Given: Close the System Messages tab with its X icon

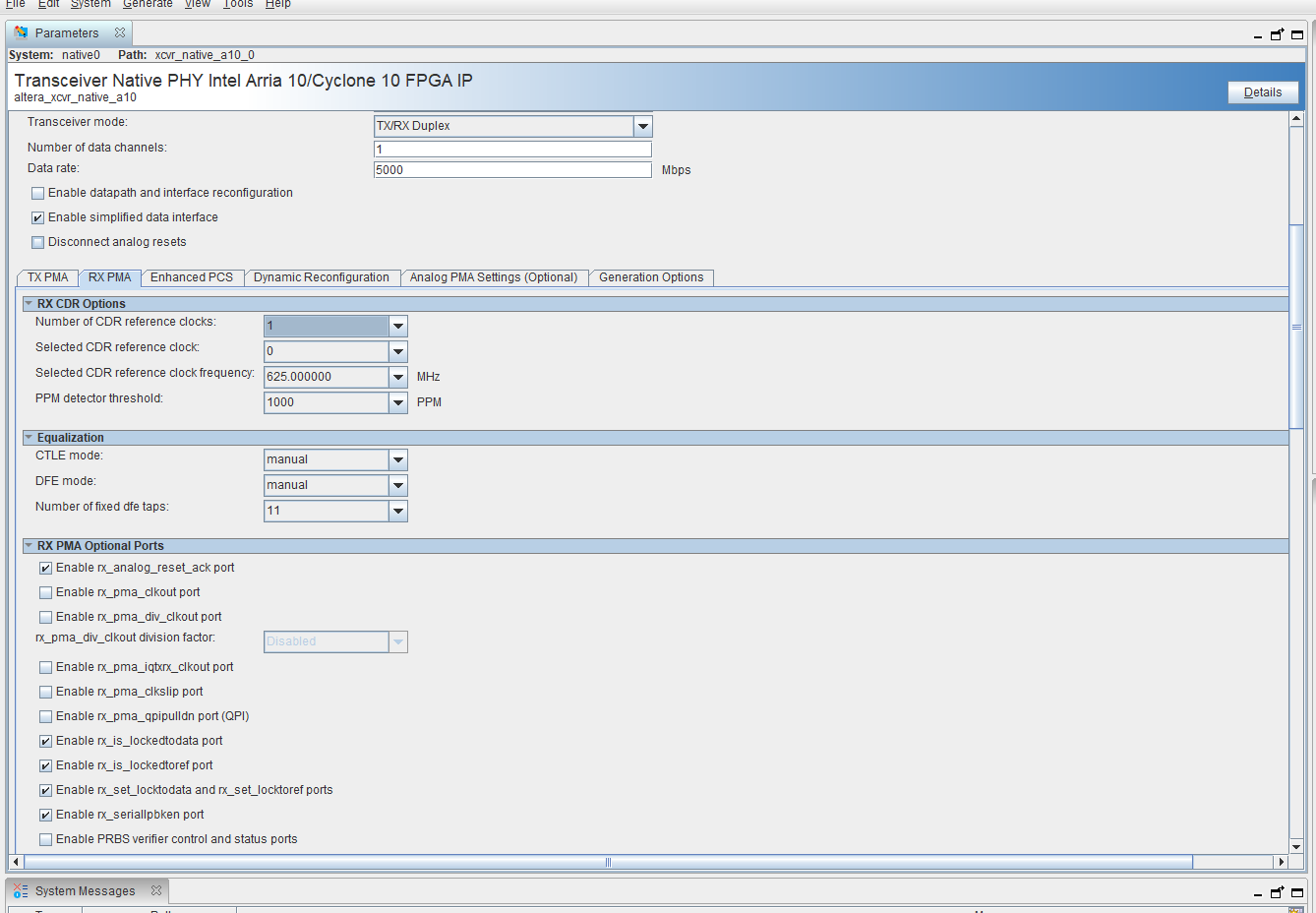Looking at the screenshot, I should pos(156,890).
